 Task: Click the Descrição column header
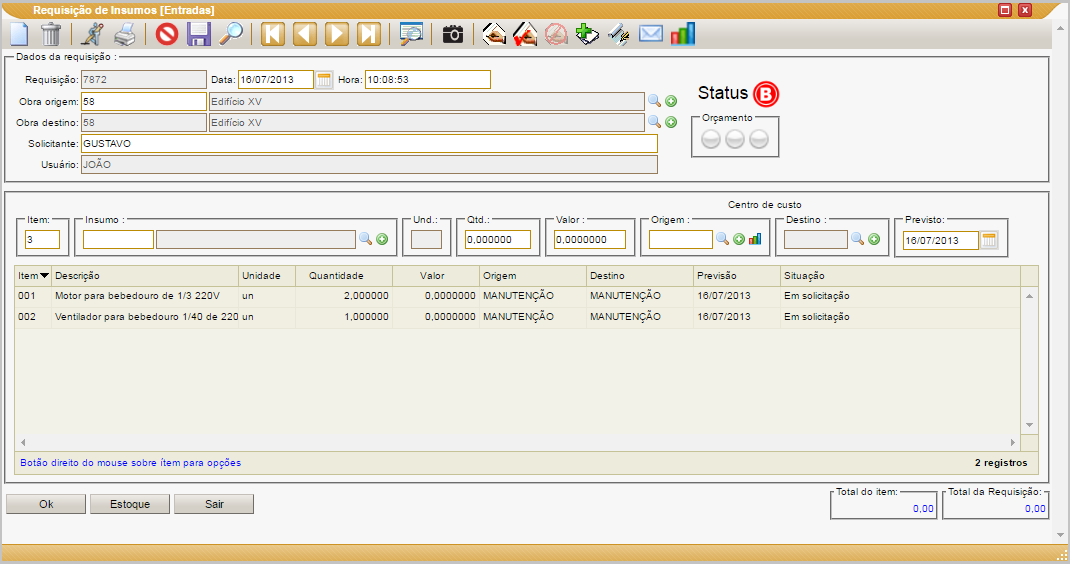click(145, 276)
